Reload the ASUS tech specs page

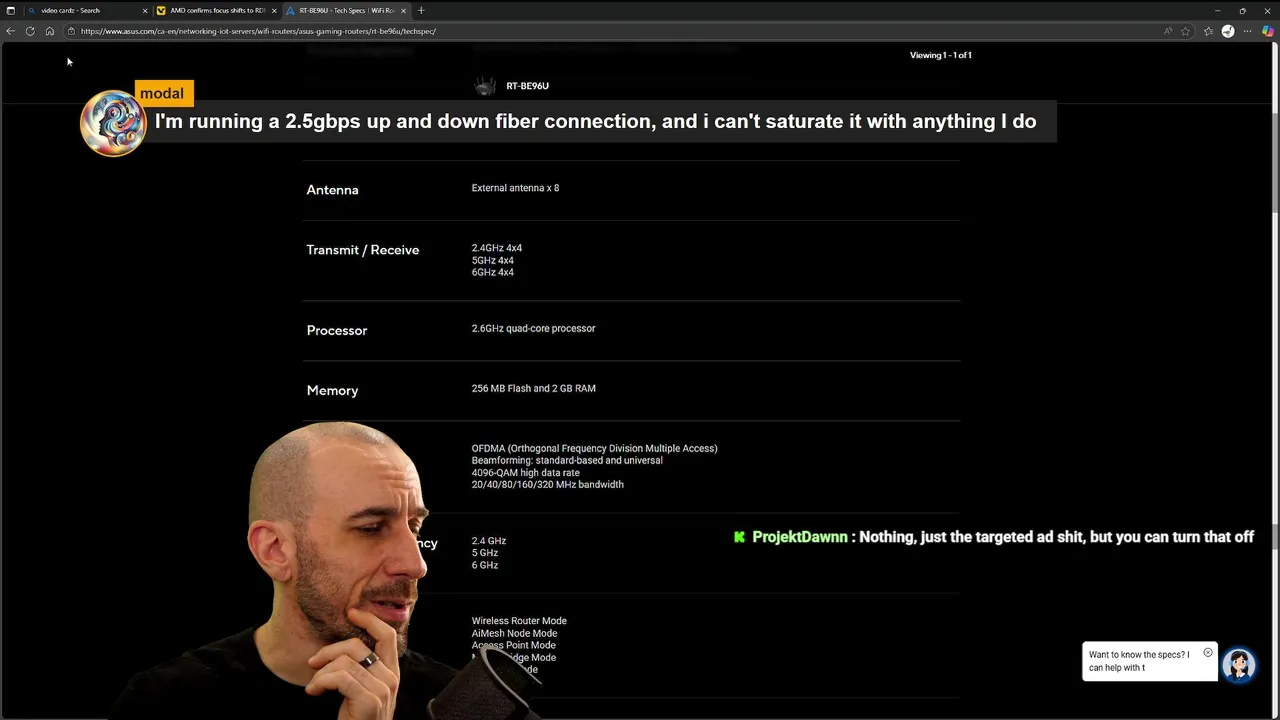(x=30, y=31)
